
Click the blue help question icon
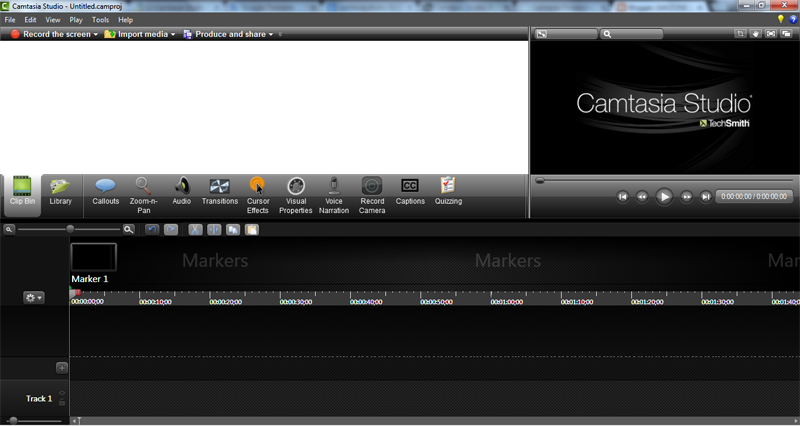[x=793, y=19]
